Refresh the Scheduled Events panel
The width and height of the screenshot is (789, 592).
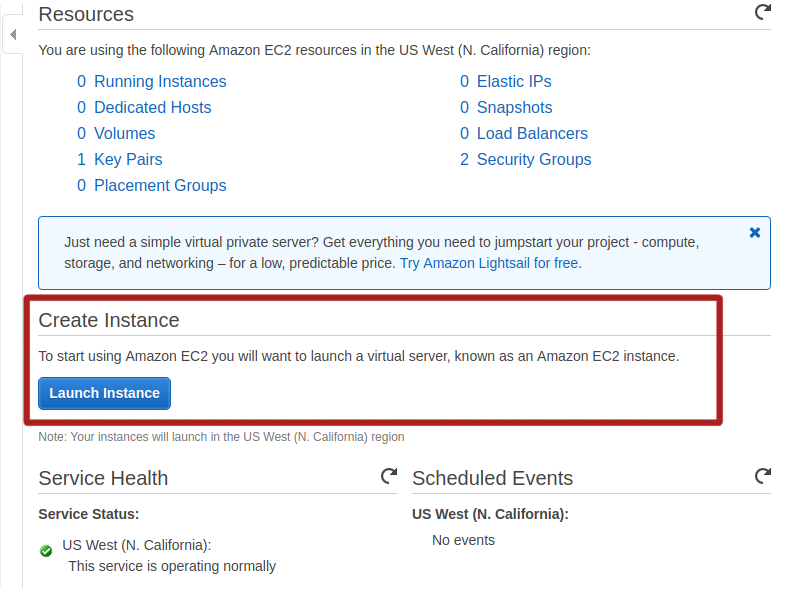[762, 477]
